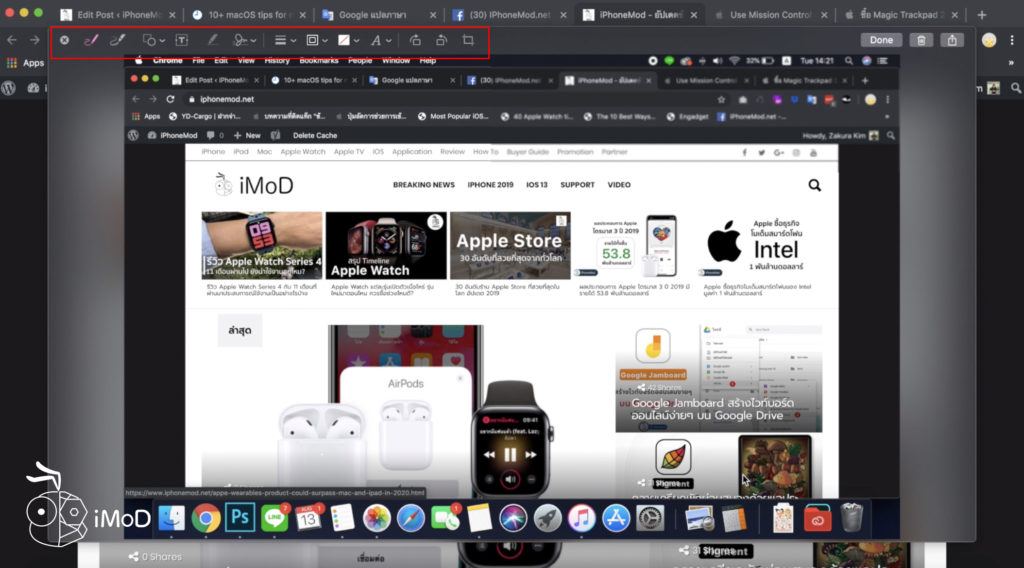Open the Sign signature dropdown
The width and height of the screenshot is (1024, 568).
pos(245,40)
